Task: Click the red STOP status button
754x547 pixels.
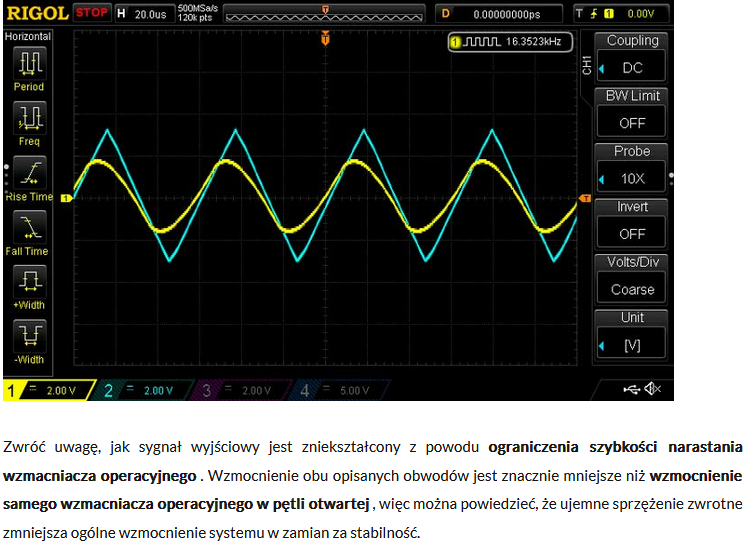Action: coord(91,12)
